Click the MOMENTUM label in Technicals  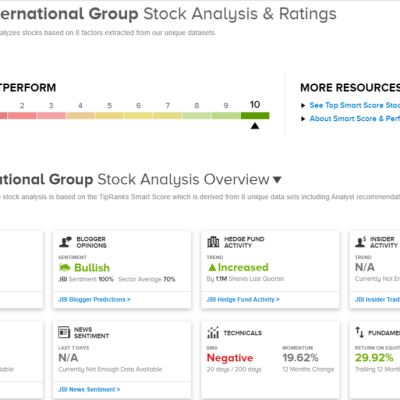[x=298, y=348]
